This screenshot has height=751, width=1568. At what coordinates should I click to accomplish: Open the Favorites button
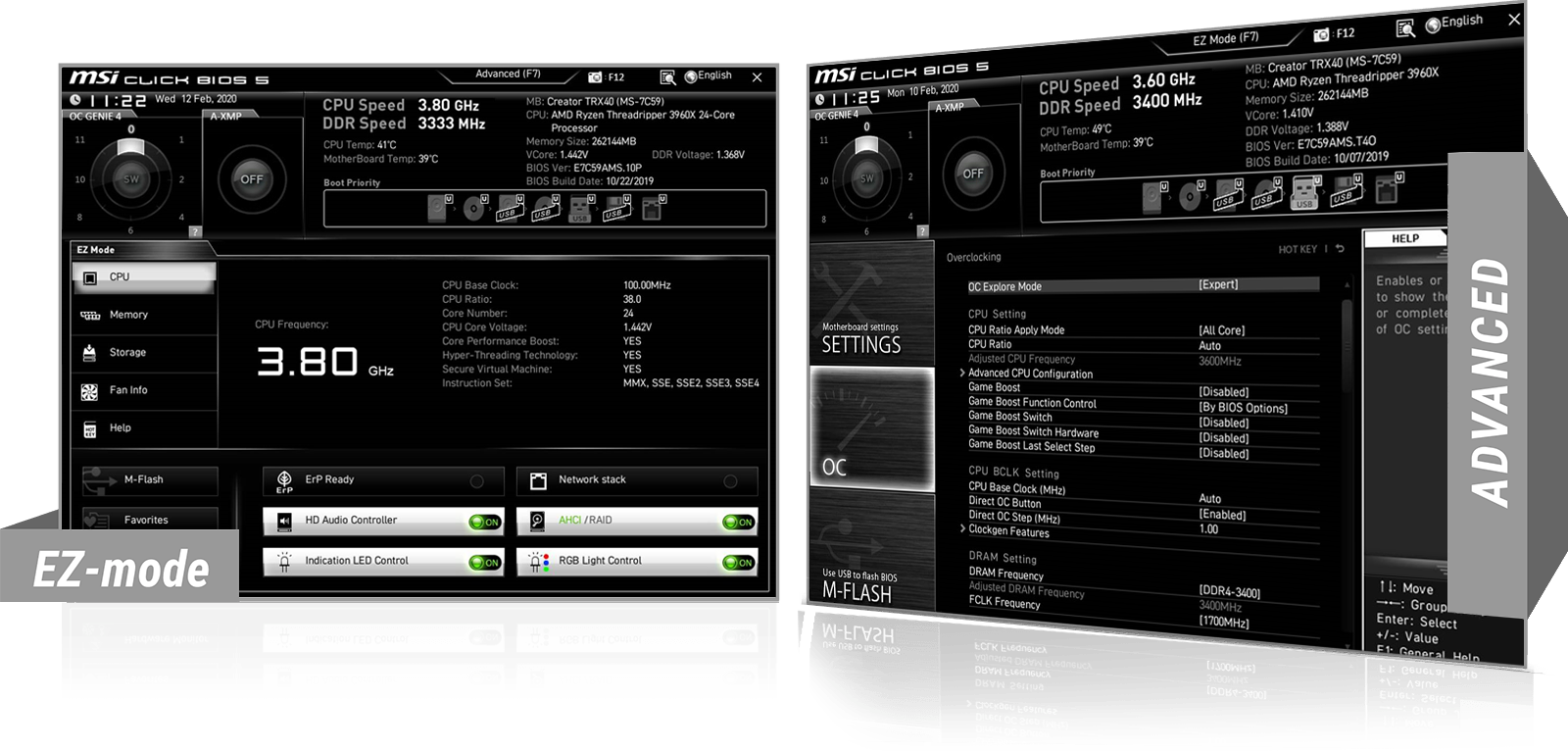146,520
